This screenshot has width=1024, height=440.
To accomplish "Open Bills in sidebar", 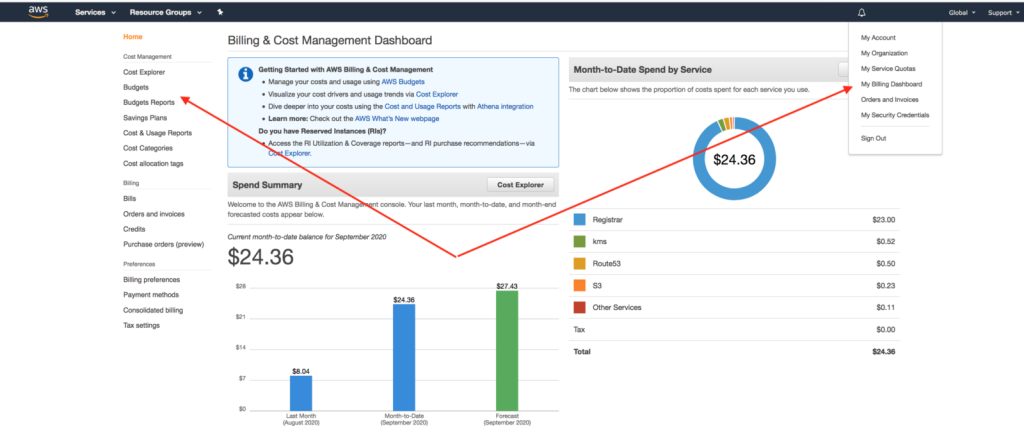I will (x=129, y=198).
